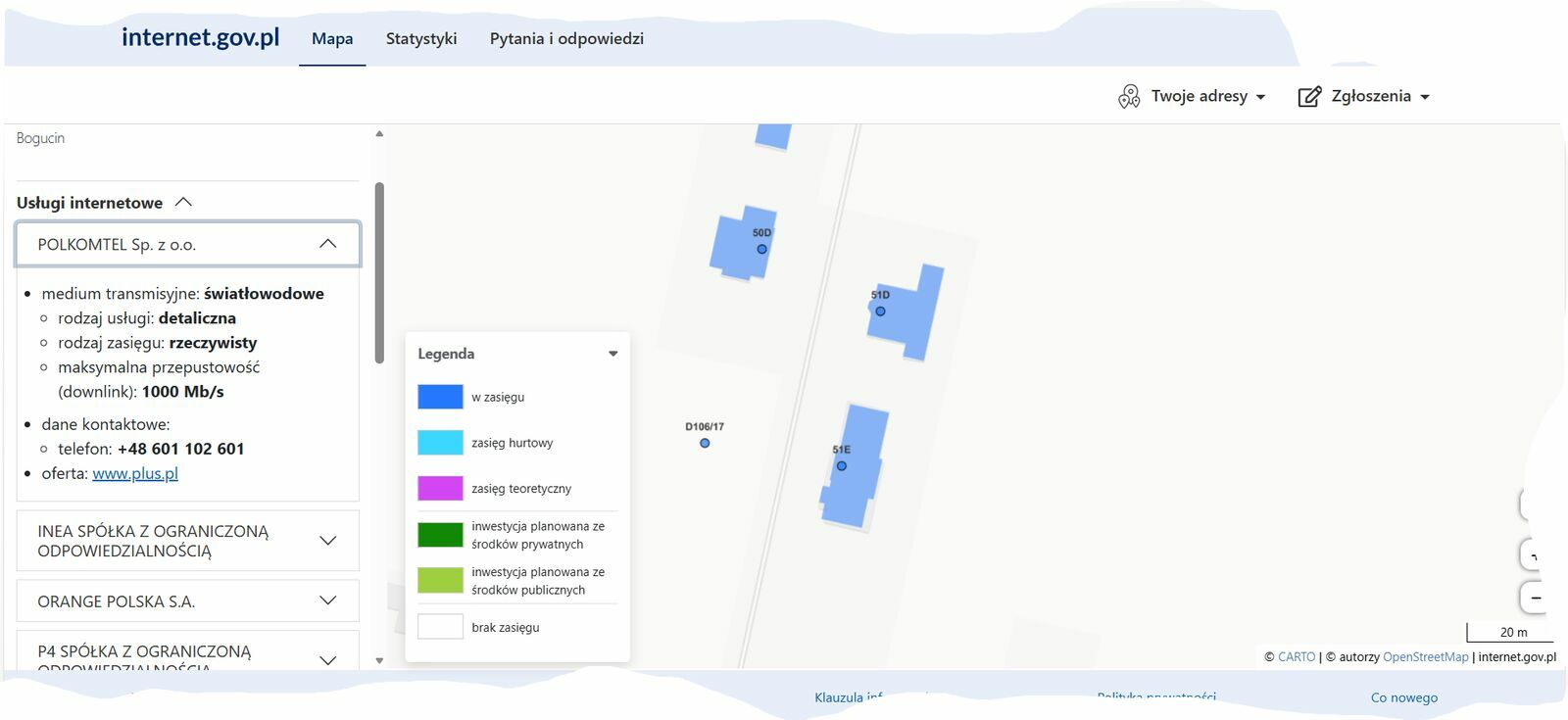Expand the INEA provider details
1568x720 pixels.
327,541
